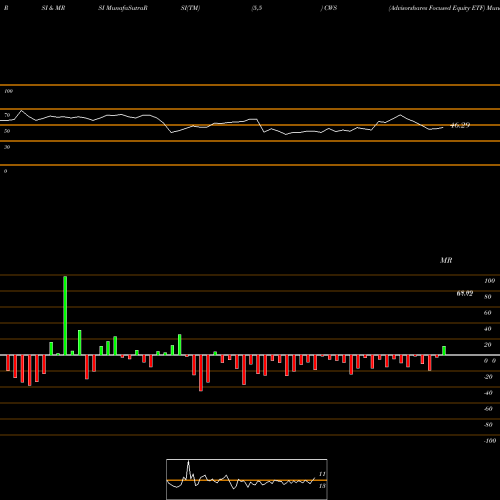Click the value 13 in the mini chart
The height and width of the screenshot is (500, 500).
point(322,486)
